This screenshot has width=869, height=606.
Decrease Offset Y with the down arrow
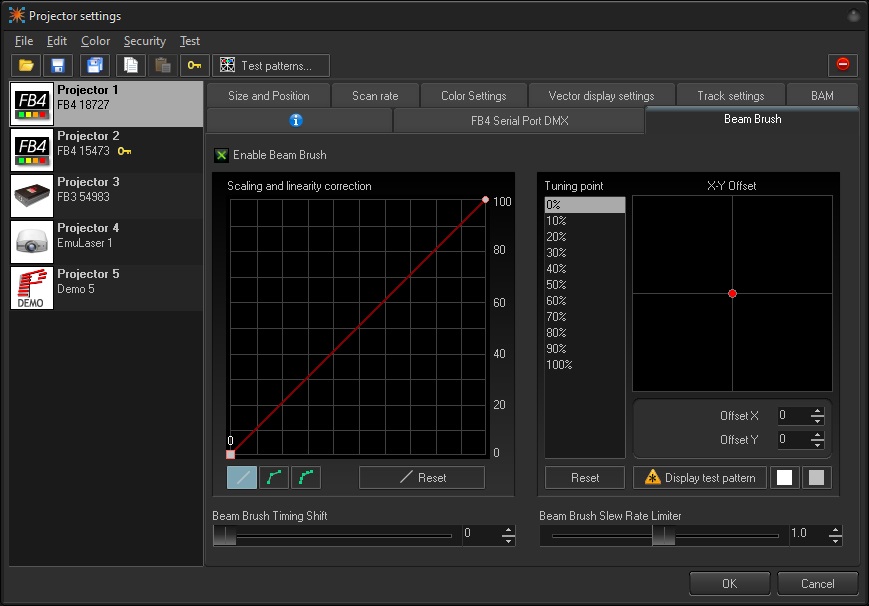pos(818,445)
